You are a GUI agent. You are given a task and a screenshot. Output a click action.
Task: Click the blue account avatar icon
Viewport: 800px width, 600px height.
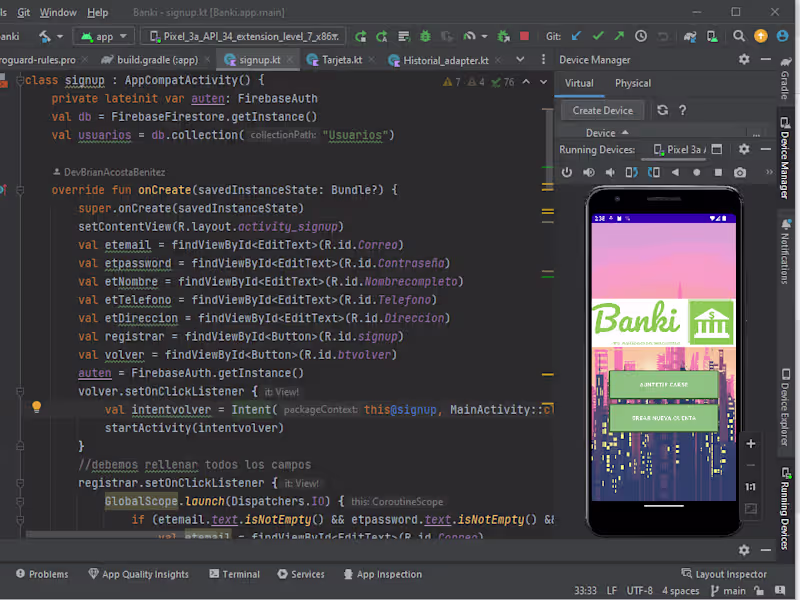(782, 36)
